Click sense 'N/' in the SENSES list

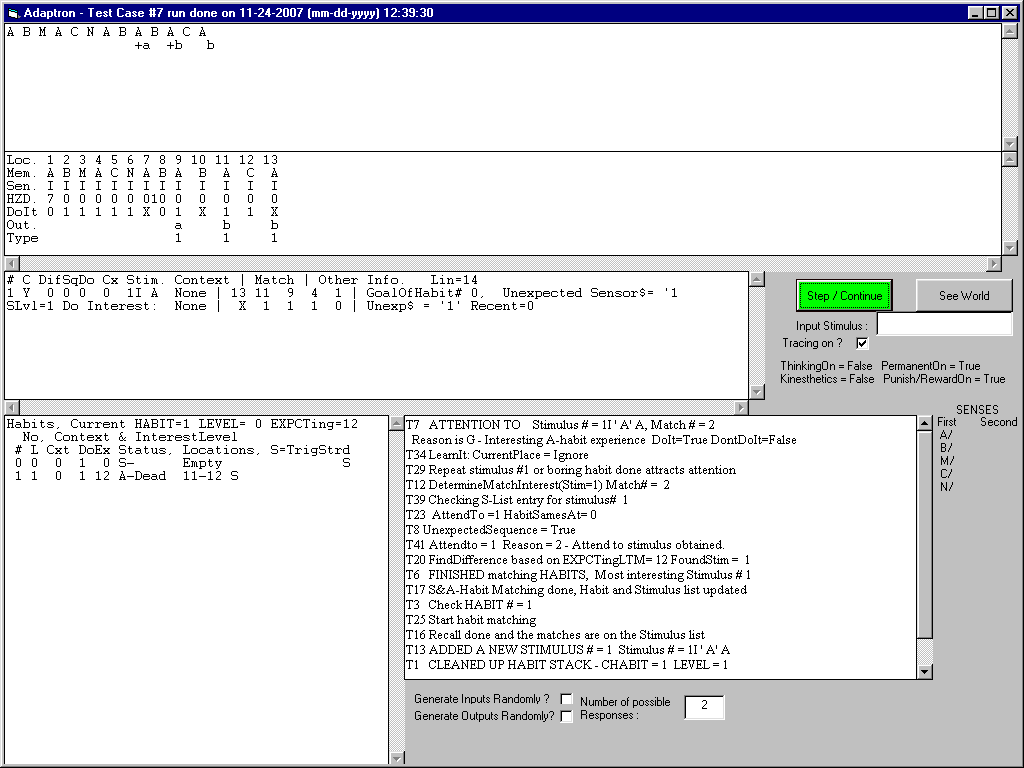[946, 487]
